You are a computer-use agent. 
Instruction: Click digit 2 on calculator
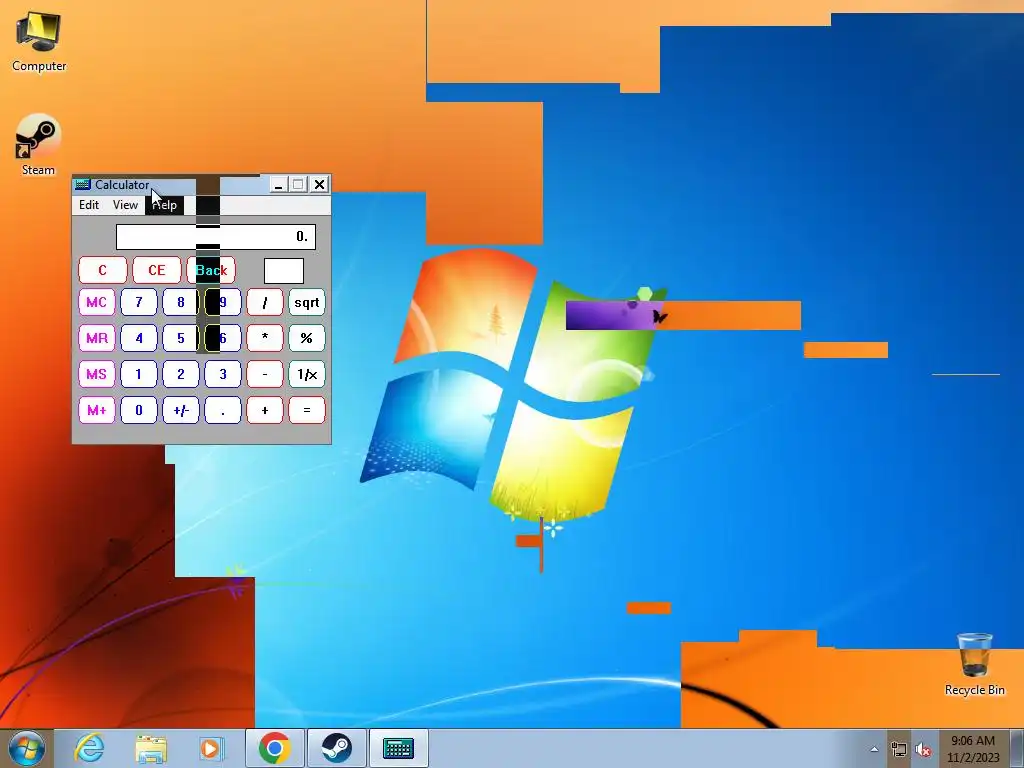[181, 374]
